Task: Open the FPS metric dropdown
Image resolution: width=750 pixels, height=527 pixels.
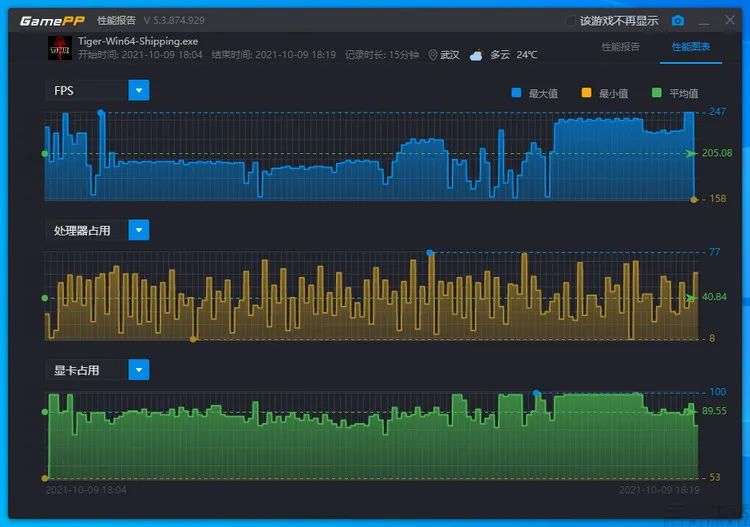Action: click(139, 91)
